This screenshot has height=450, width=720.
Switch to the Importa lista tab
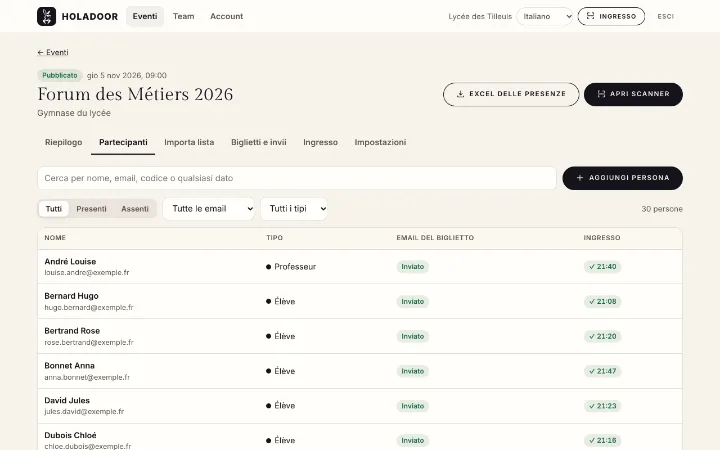189,142
